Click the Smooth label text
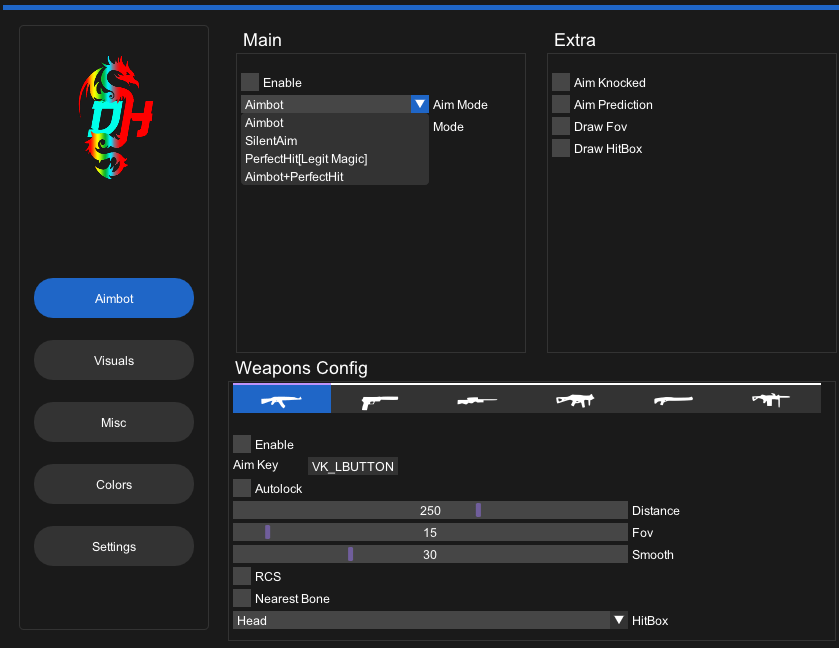The height and width of the screenshot is (648, 839). (653, 554)
